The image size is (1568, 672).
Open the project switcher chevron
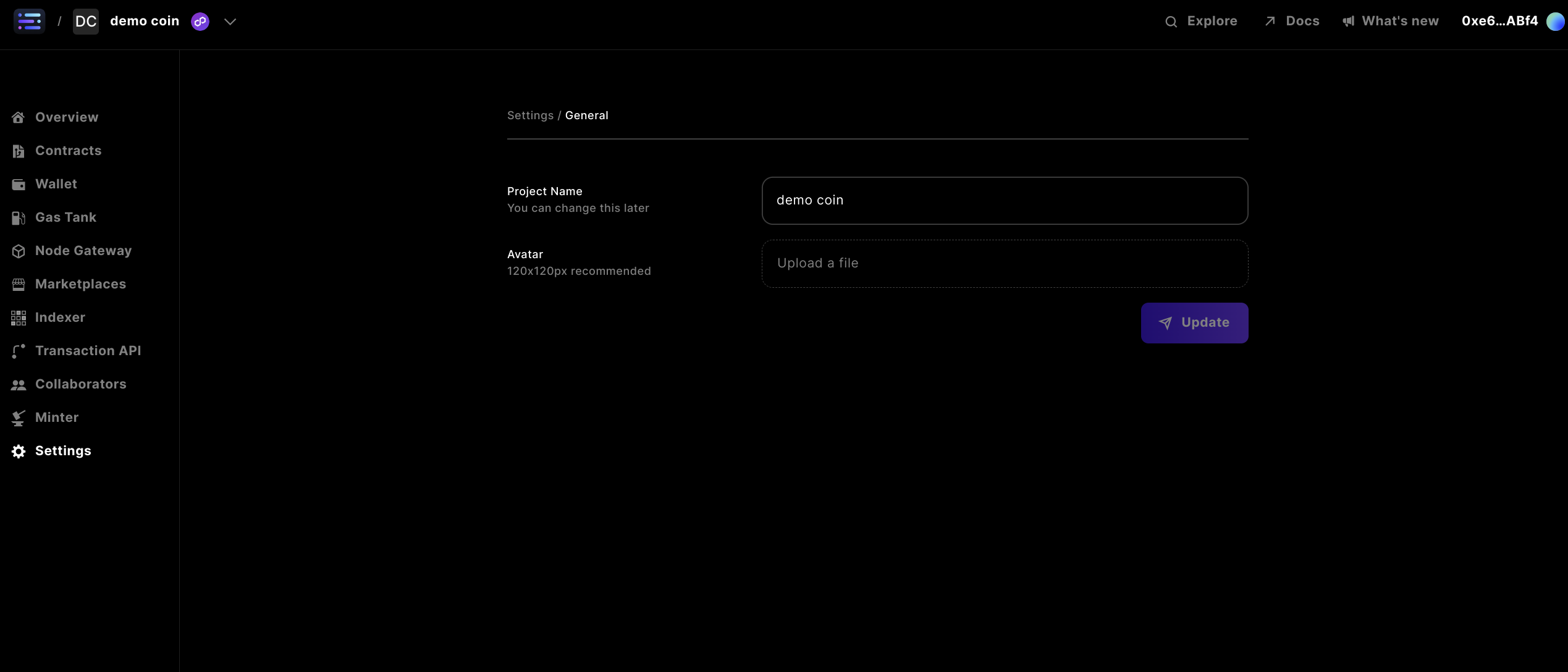point(229,21)
